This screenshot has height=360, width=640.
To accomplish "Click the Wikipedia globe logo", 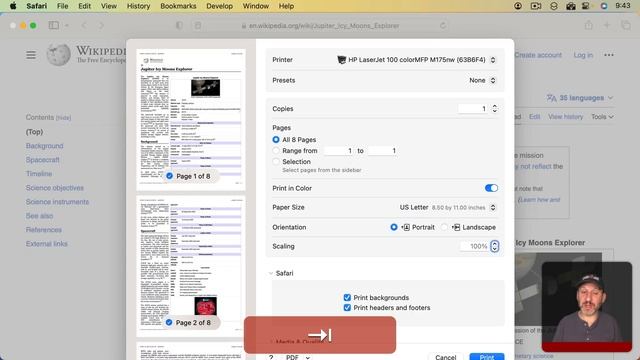I will click(x=58, y=55).
